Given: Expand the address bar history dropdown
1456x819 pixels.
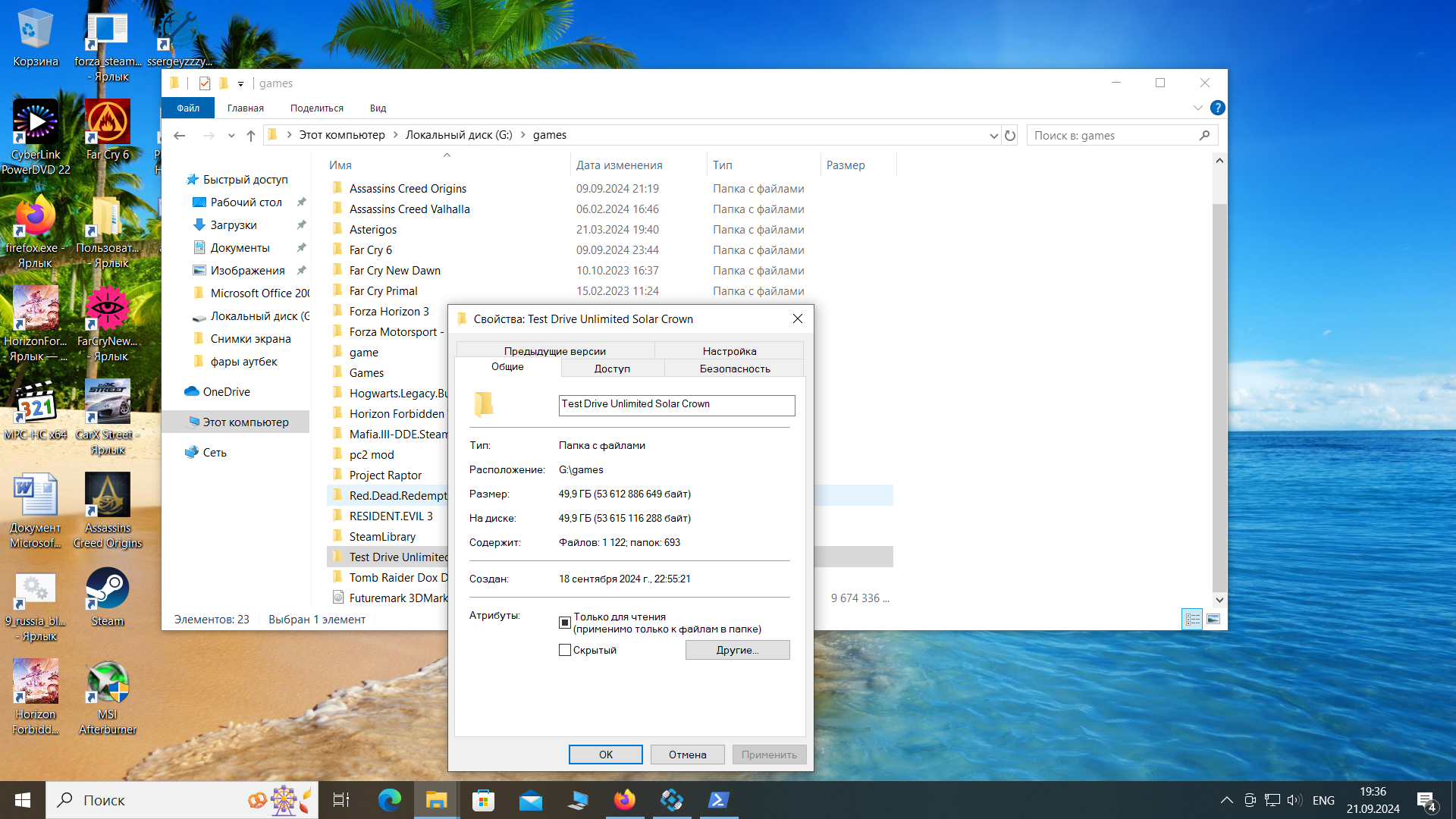Looking at the screenshot, I should 993,136.
